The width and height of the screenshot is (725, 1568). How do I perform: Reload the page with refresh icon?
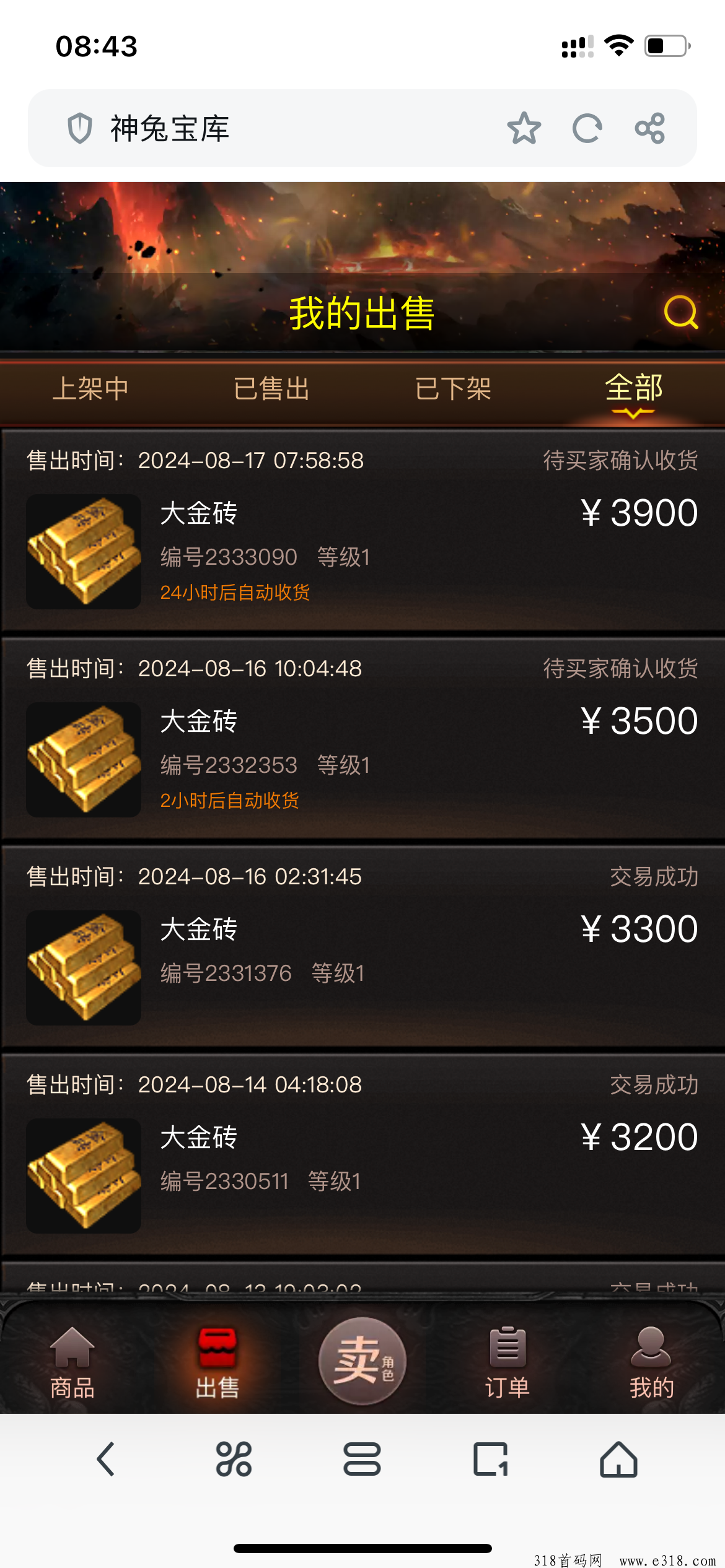[x=587, y=128]
